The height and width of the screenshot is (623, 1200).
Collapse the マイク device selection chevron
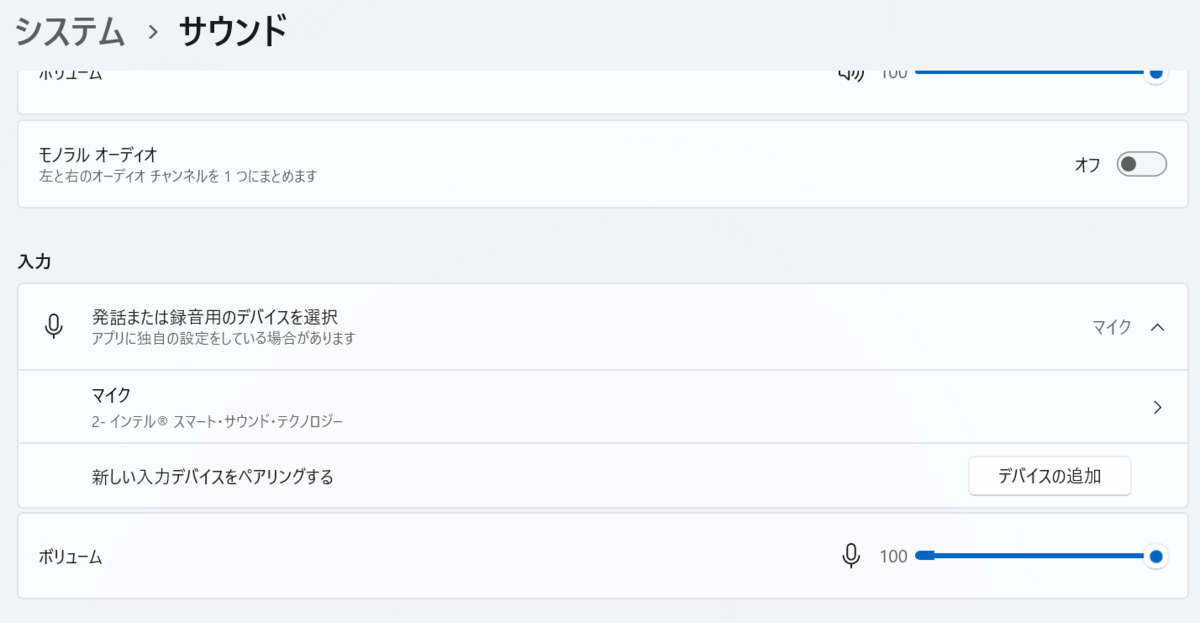(x=1156, y=327)
